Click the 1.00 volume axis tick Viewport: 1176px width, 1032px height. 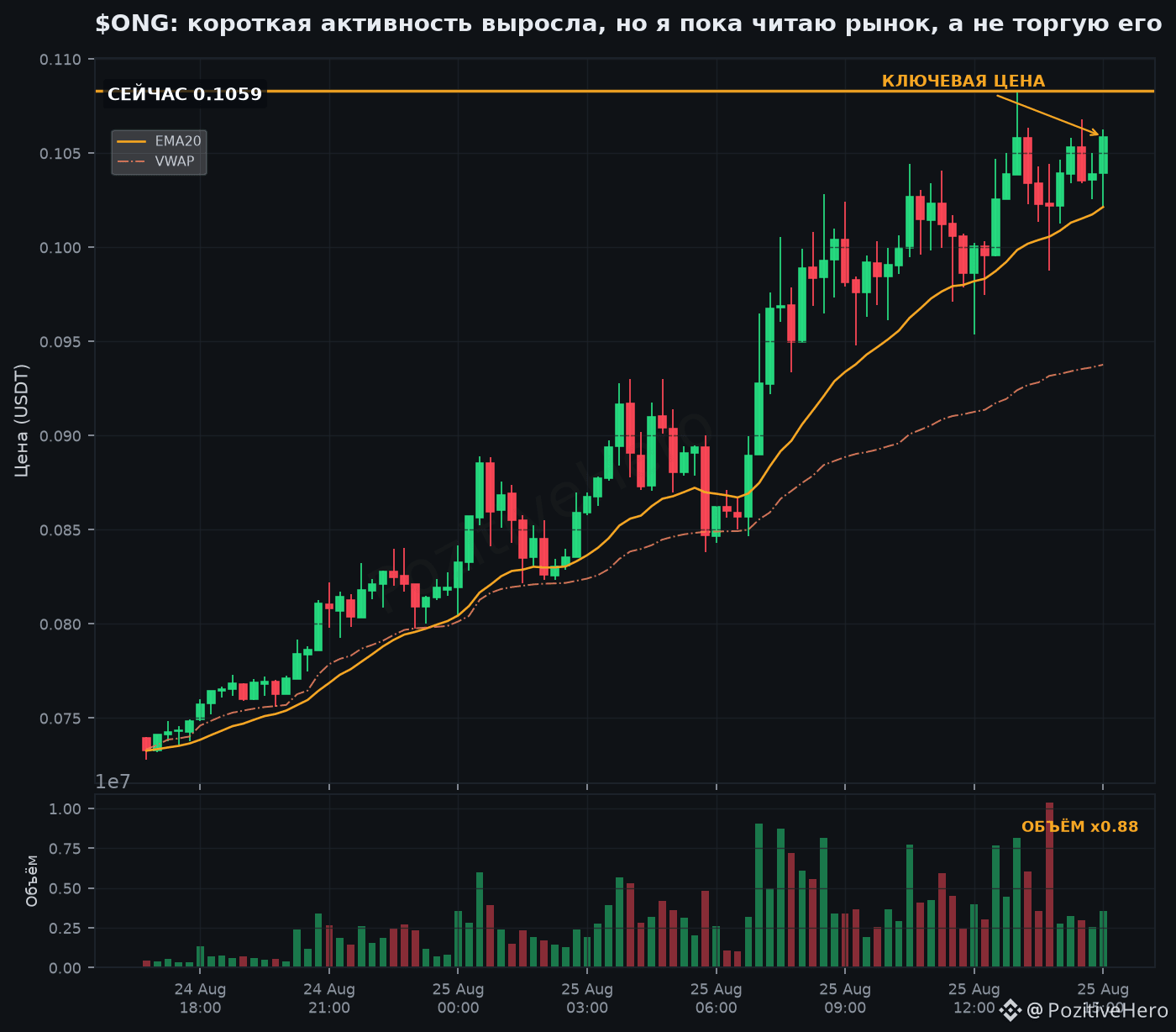pyautogui.click(x=66, y=809)
